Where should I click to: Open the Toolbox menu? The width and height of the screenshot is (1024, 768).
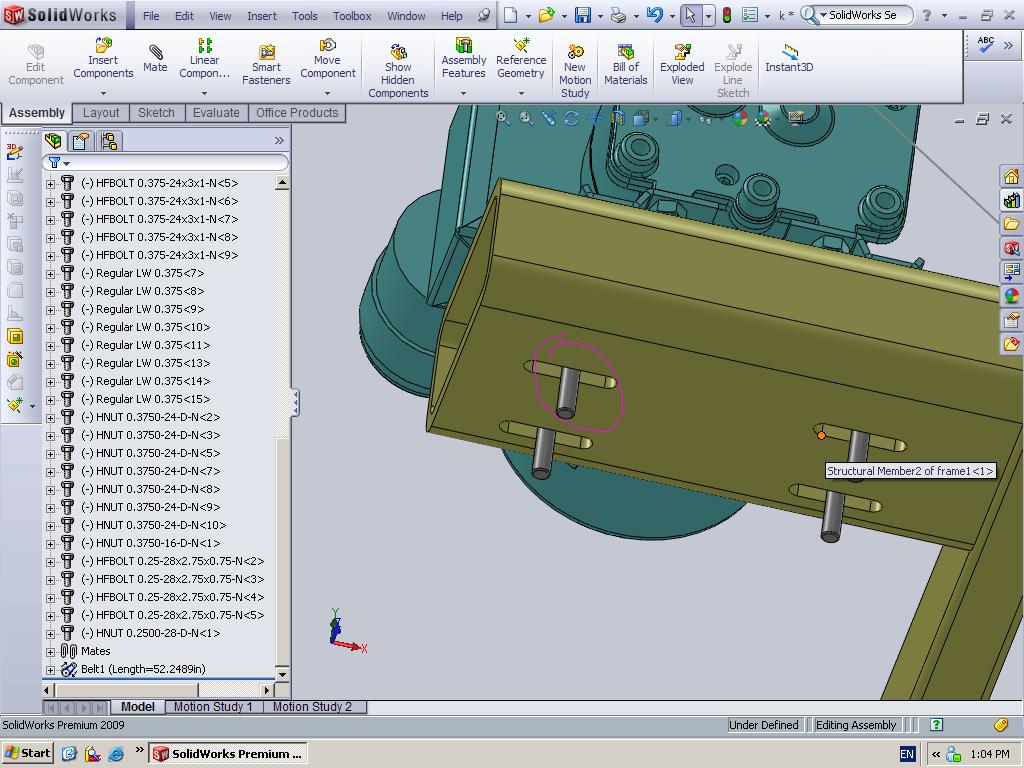(352, 16)
